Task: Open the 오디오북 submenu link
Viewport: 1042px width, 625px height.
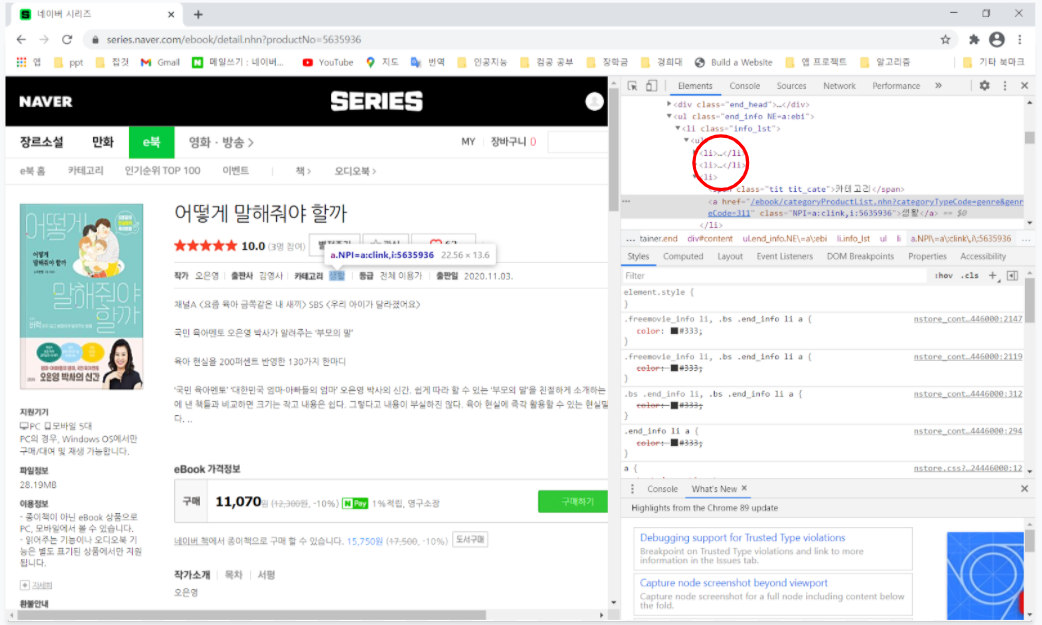Action: click(x=355, y=171)
